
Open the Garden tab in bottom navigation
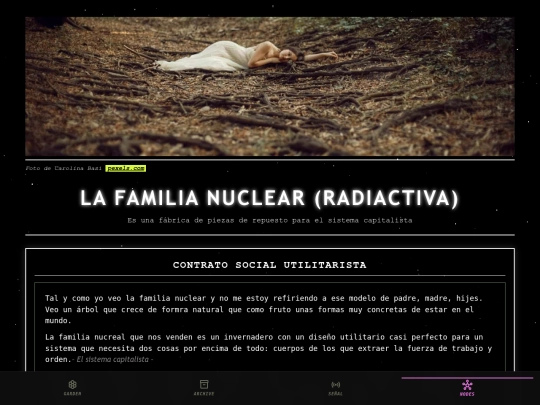click(72, 388)
